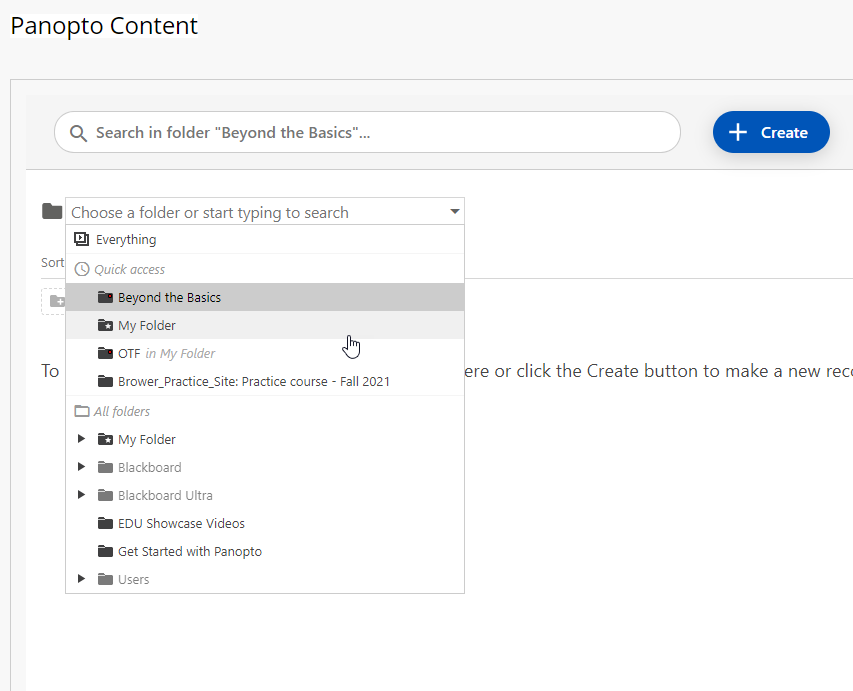853x691 pixels.
Task: Click the Panopto Content page title
Action: [104, 26]
